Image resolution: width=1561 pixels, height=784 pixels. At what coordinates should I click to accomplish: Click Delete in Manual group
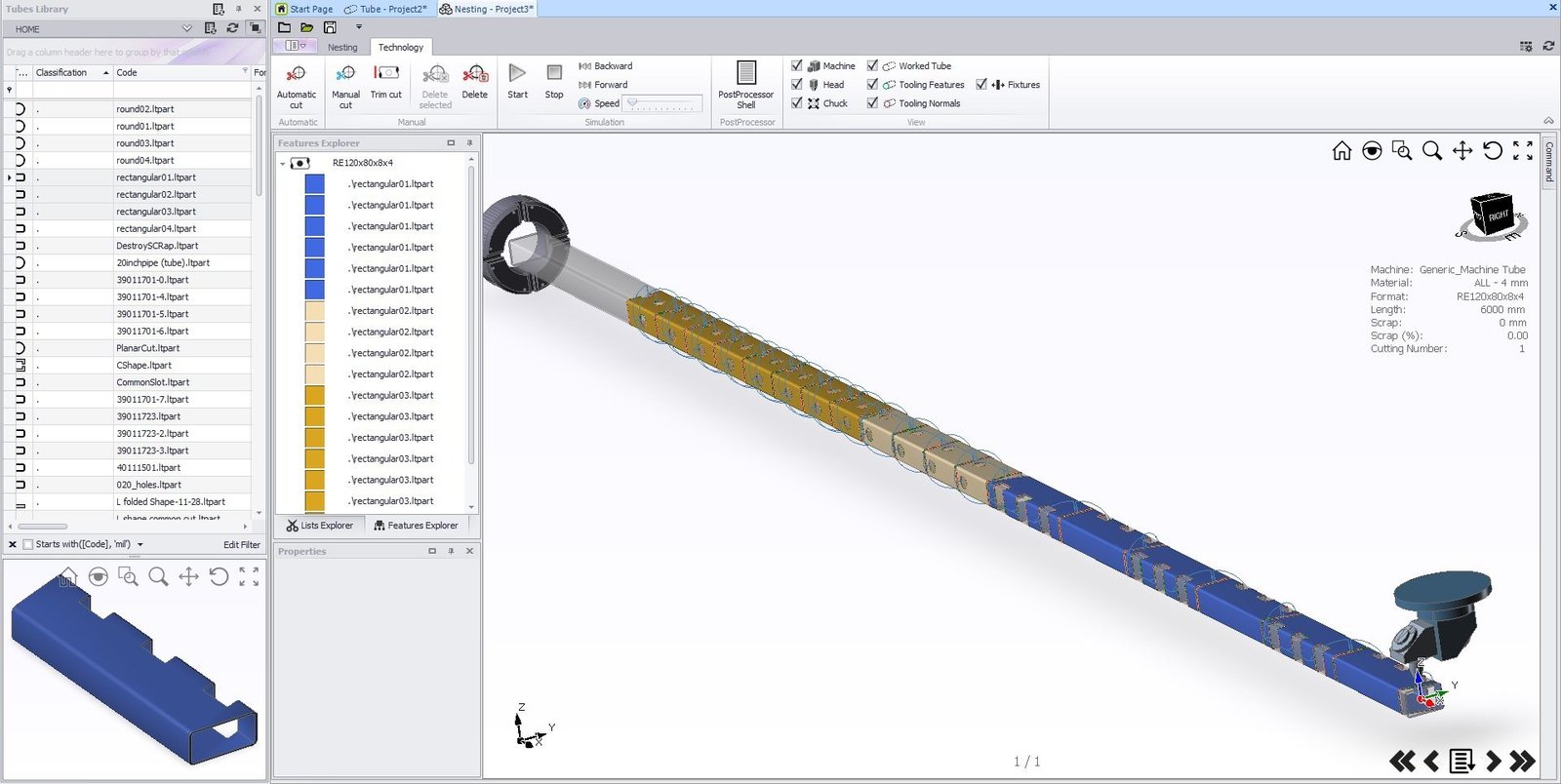pyautogui.click(x=475, y=82)
